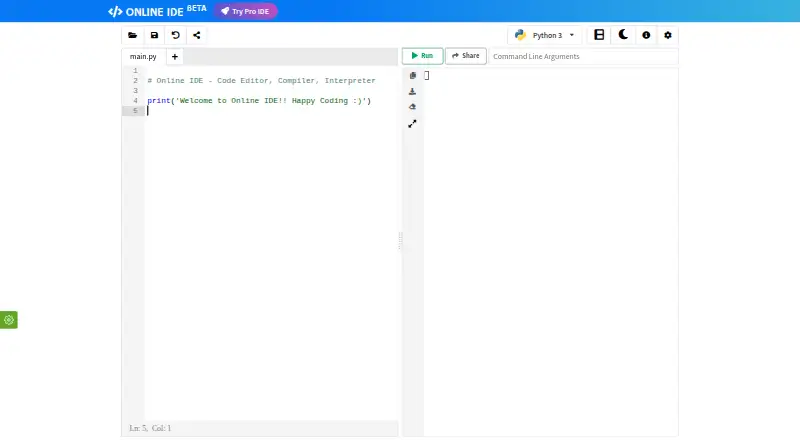The height and width of the screenshot is (440, 800).
Task: Click line number 1 in gutter
Action: 135,70
